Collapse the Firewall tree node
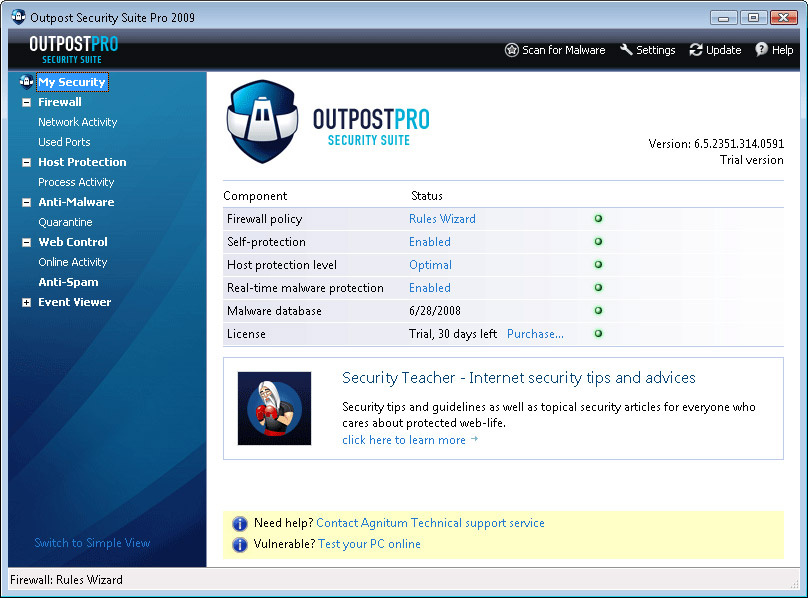This screenshot has height=598, width=808. point(26,102)
